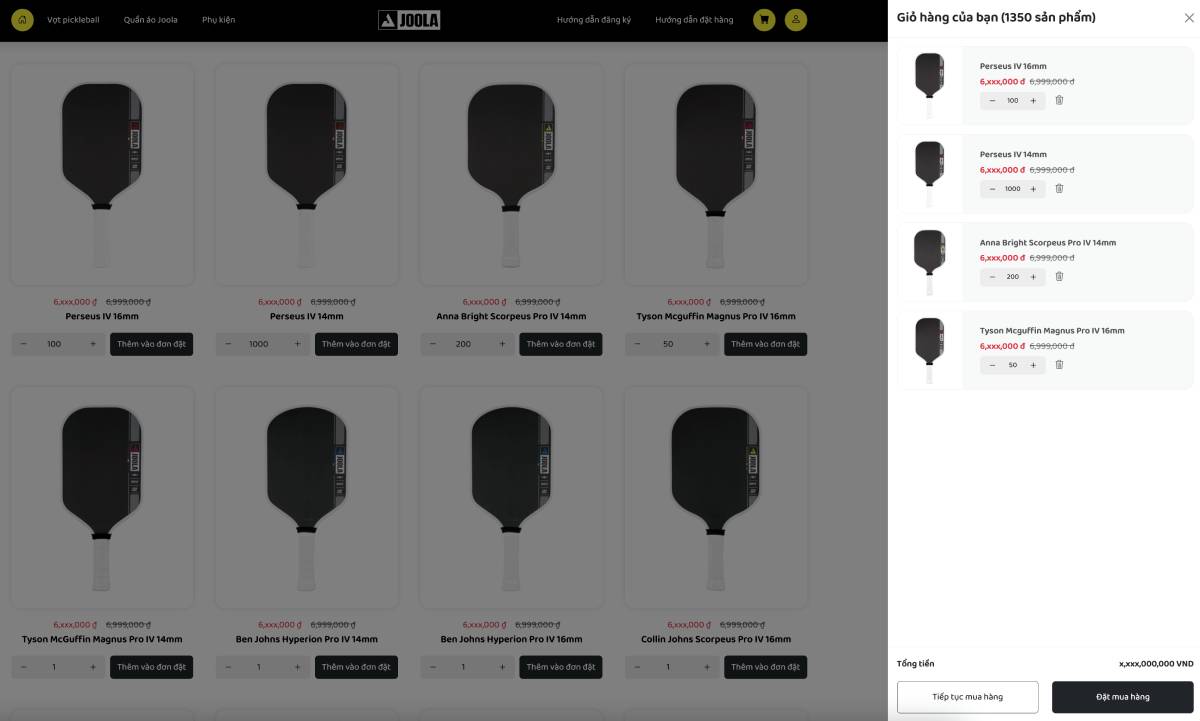1200x721 pixels.
Task: Go to Quần áo Joola menu
Action: 151,20
